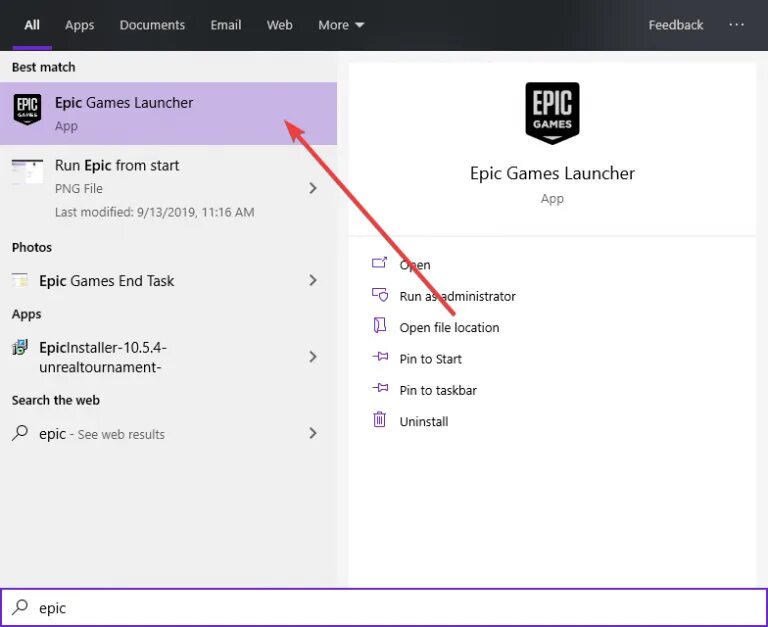Click the EpicInstaller app icon
The width and height of the screenshot is (768, 627).
(20, 347)
